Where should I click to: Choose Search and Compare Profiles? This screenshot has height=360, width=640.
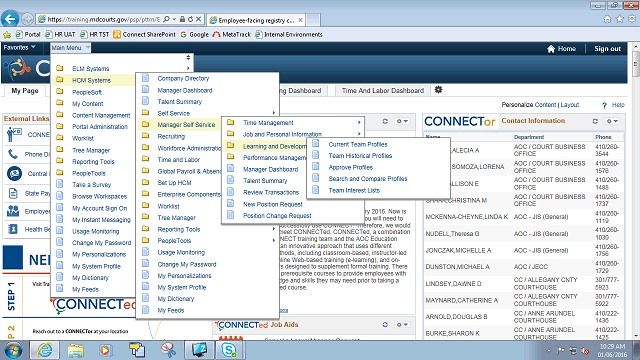[x=367, y=178]
